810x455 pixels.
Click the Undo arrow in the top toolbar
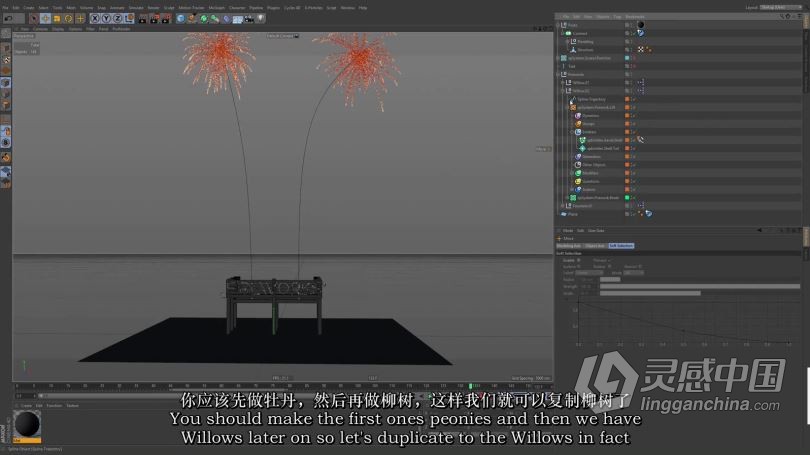point(8,19)
